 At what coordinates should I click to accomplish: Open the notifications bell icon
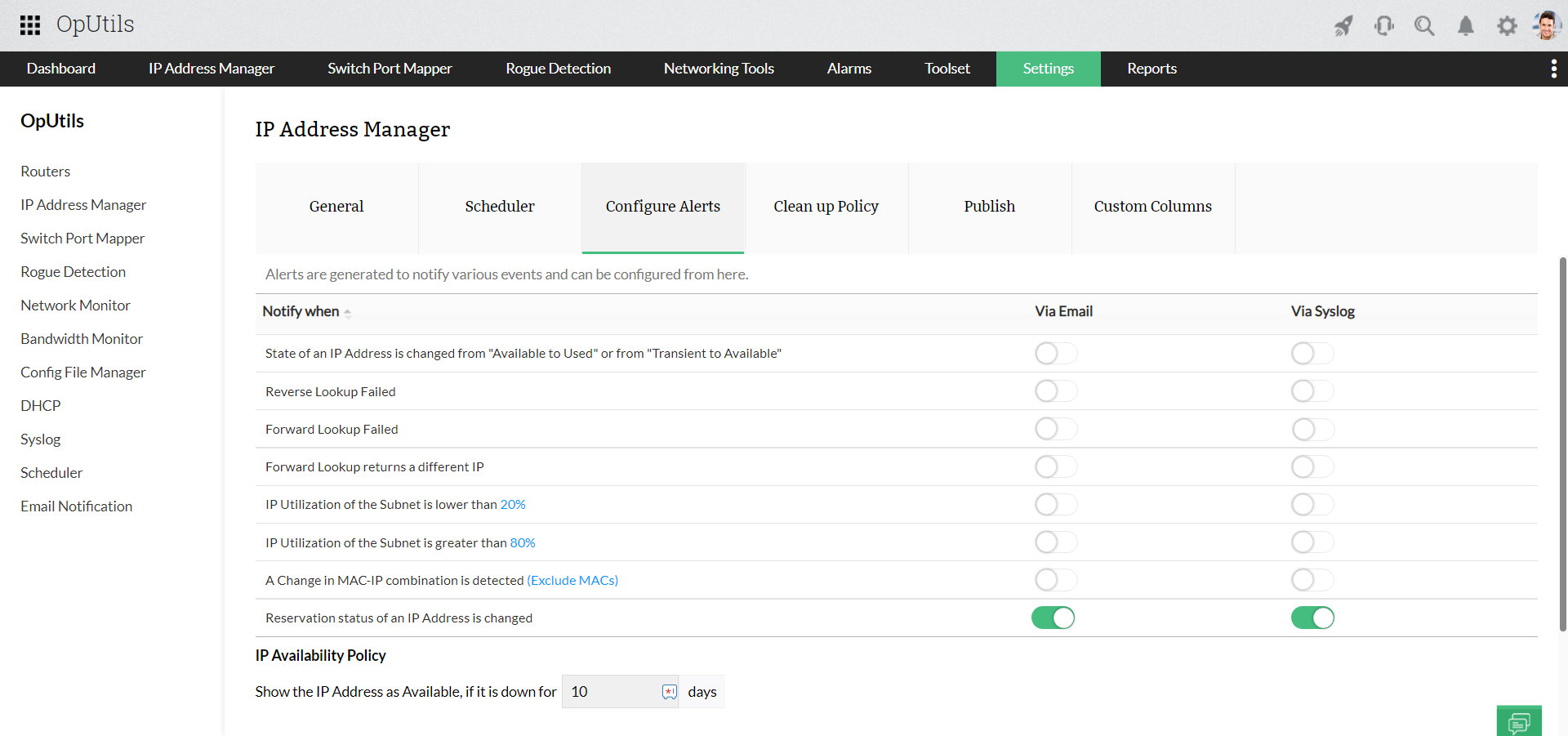pyautogui.click(x=1466, y=26)
